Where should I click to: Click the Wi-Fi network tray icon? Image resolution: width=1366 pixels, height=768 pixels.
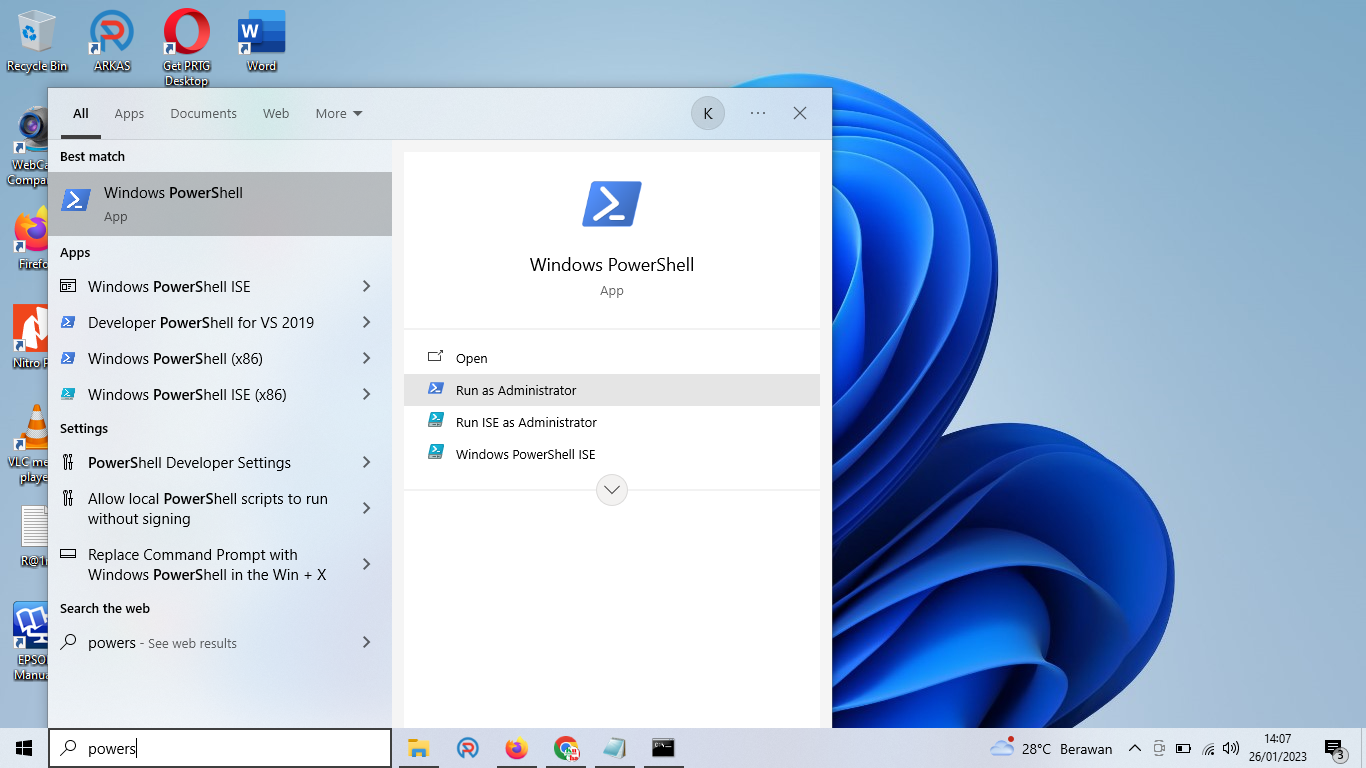(1208, 748)
